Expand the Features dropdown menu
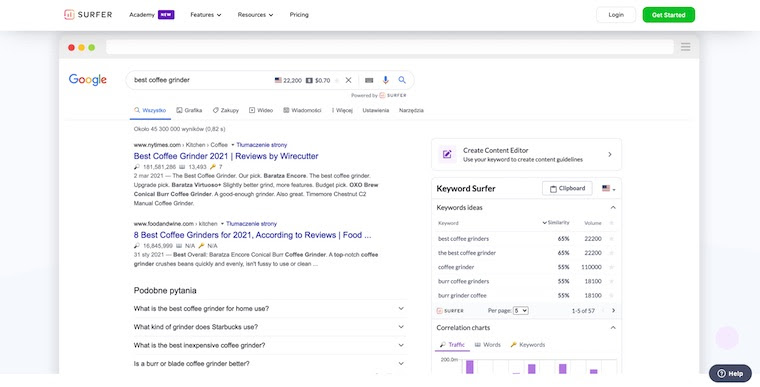 (206, 15)
